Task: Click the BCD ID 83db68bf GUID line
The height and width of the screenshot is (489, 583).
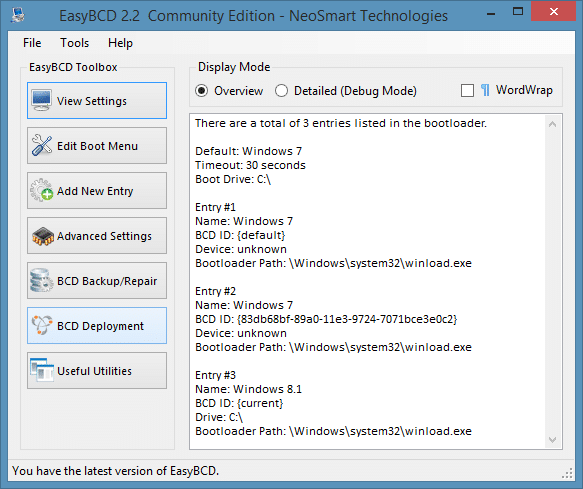Action: [x=326, y=319]
